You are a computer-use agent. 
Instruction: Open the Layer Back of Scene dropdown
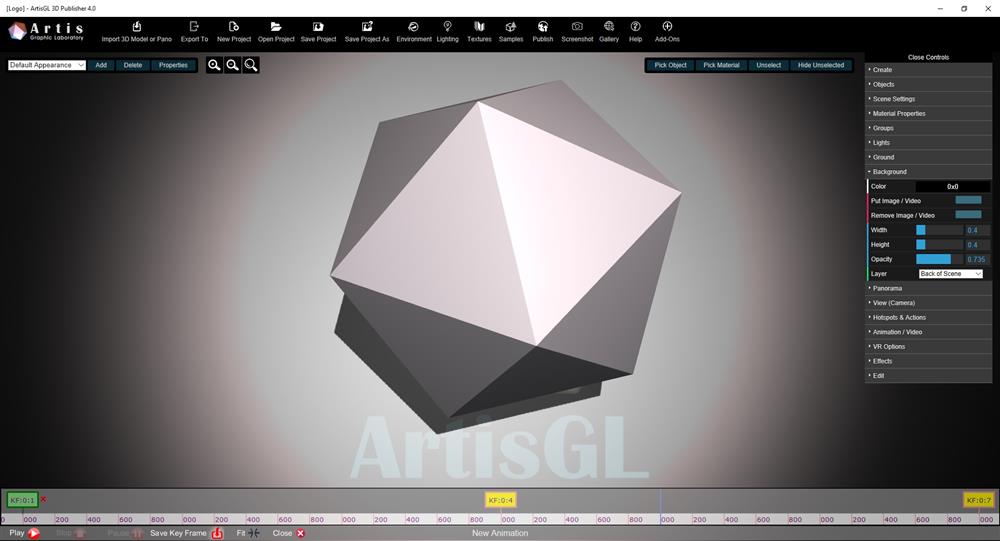pos(950,274)
